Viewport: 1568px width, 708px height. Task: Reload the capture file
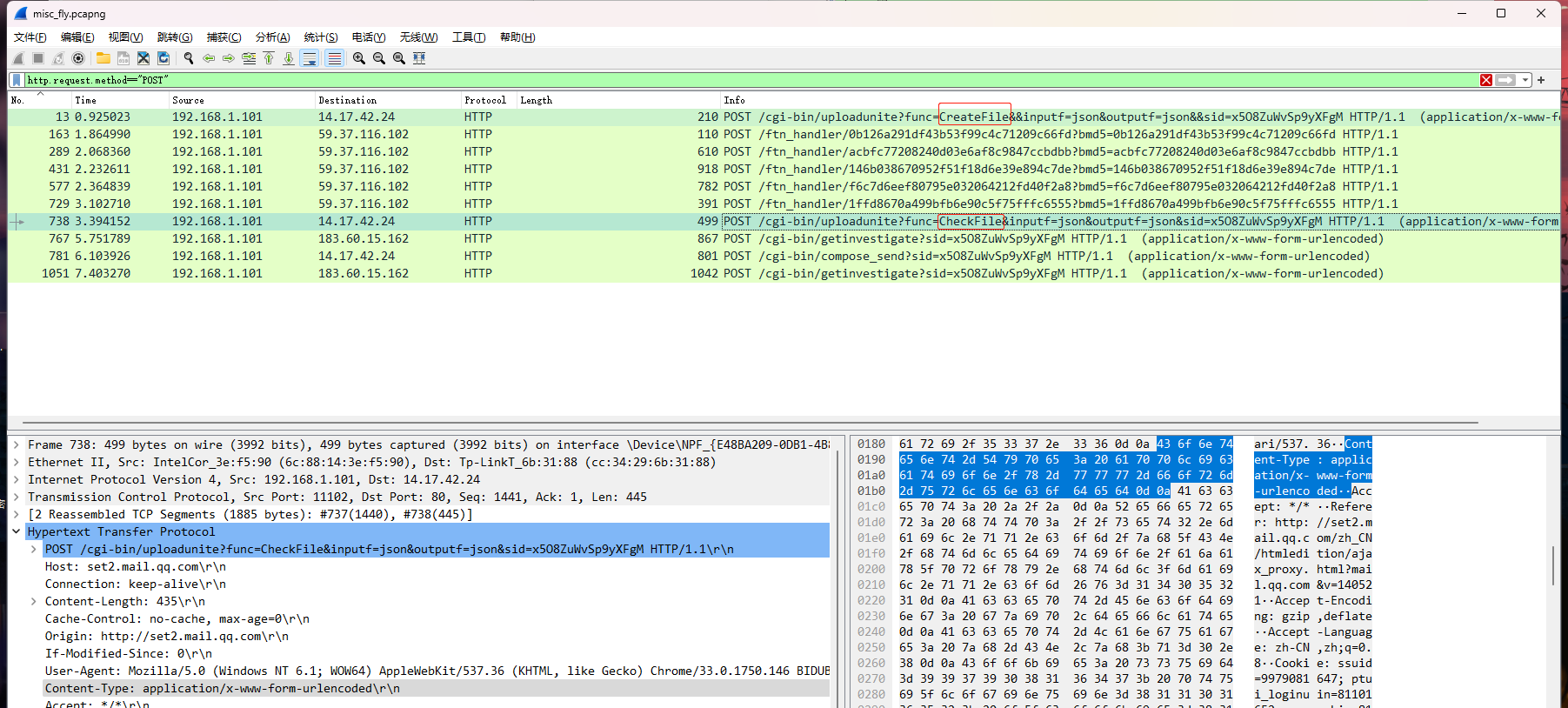(x=163, y=58)
